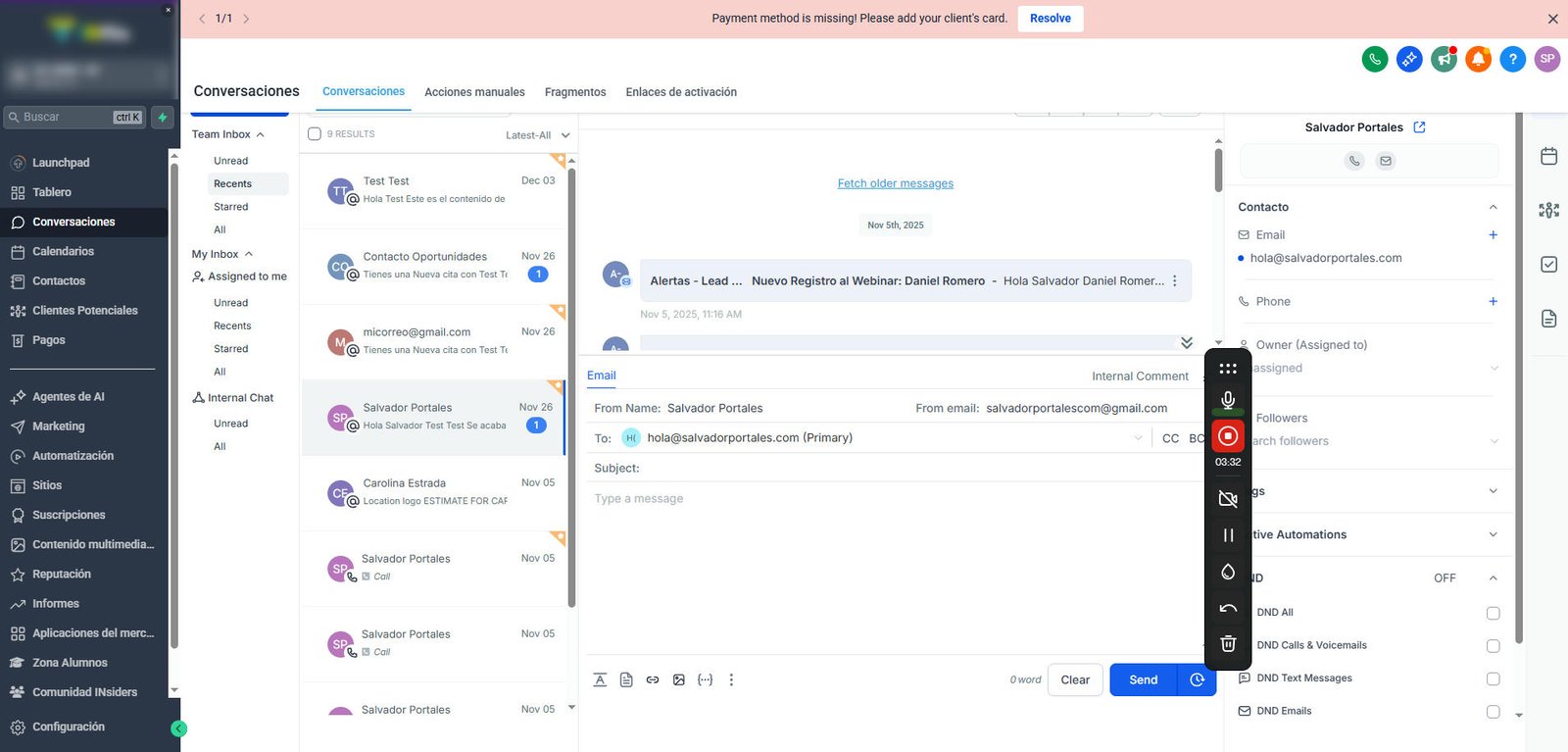Insert an image using the editor image icon
The width and height of the screenshot is (1568, 752).
[679, 679]
